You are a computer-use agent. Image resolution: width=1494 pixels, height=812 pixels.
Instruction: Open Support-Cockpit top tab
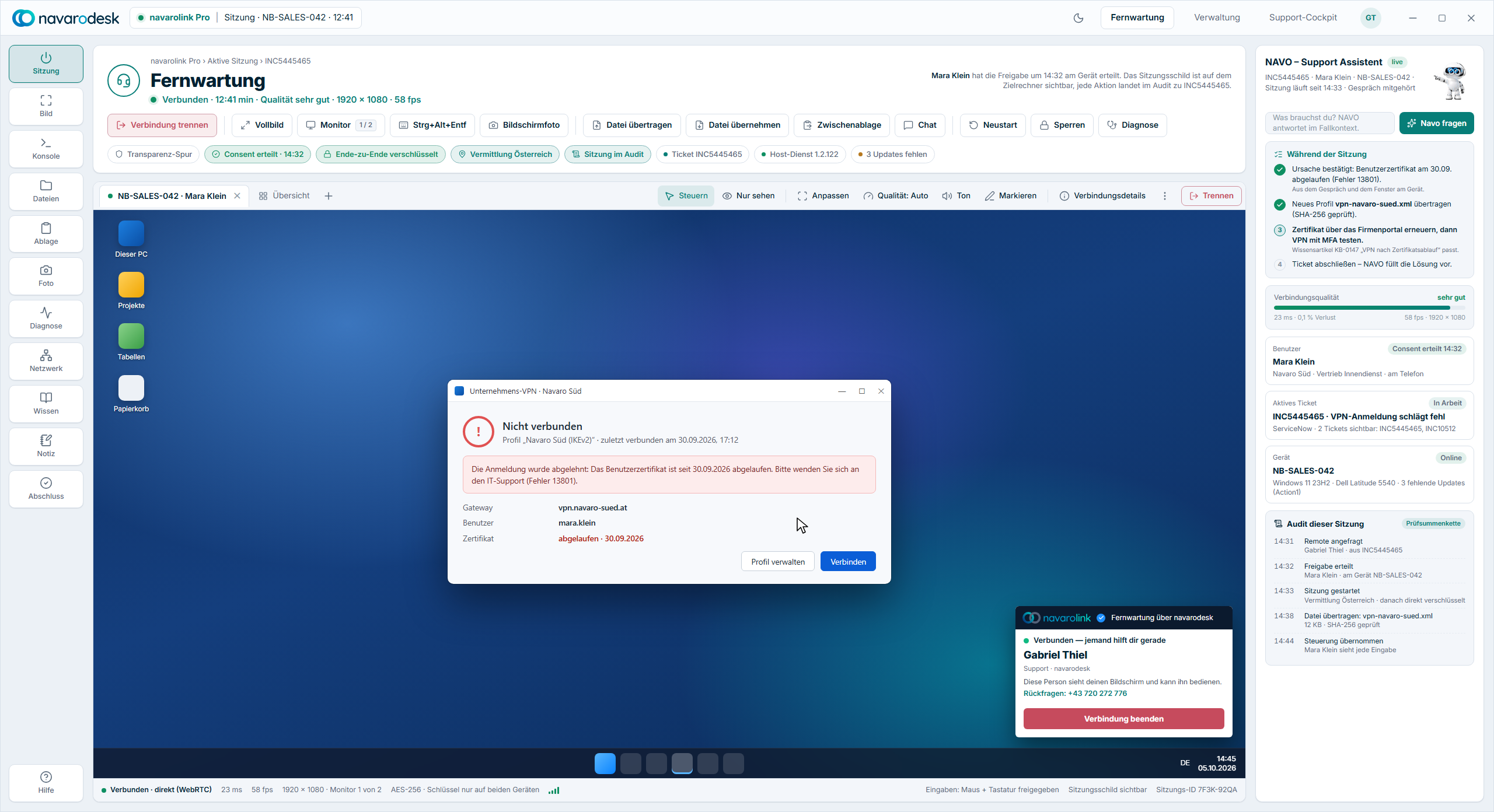[1303, 17]
